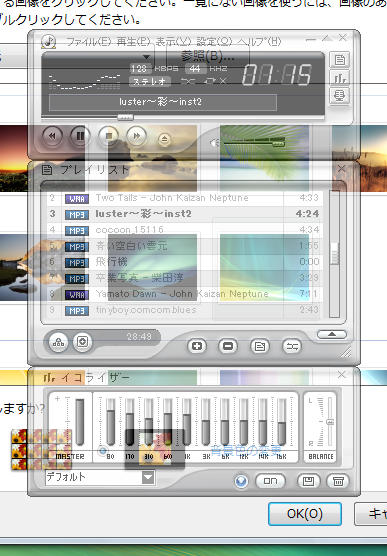Click the 16K equalizer band slider
Screen dimensions: 387x556
(x=282, y=422)
